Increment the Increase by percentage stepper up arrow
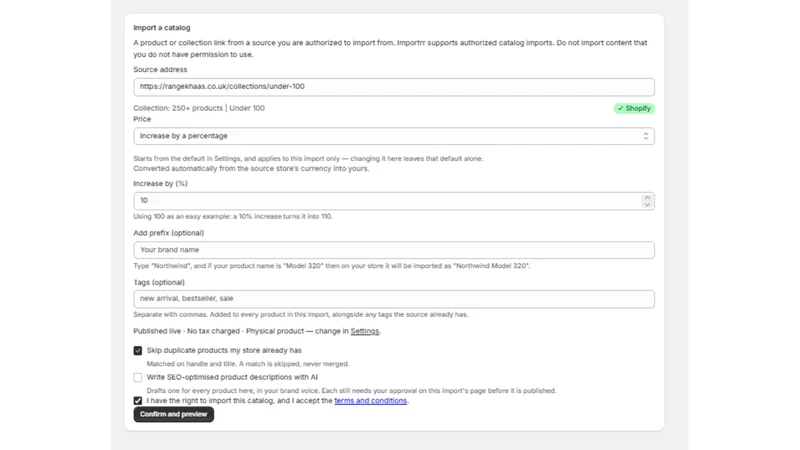Viewport: 800px width, 450px height. point(647,197)
